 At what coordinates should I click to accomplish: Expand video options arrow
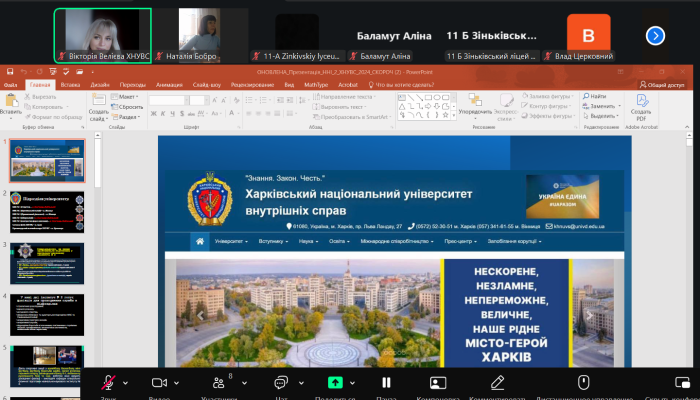coord(177,382)
